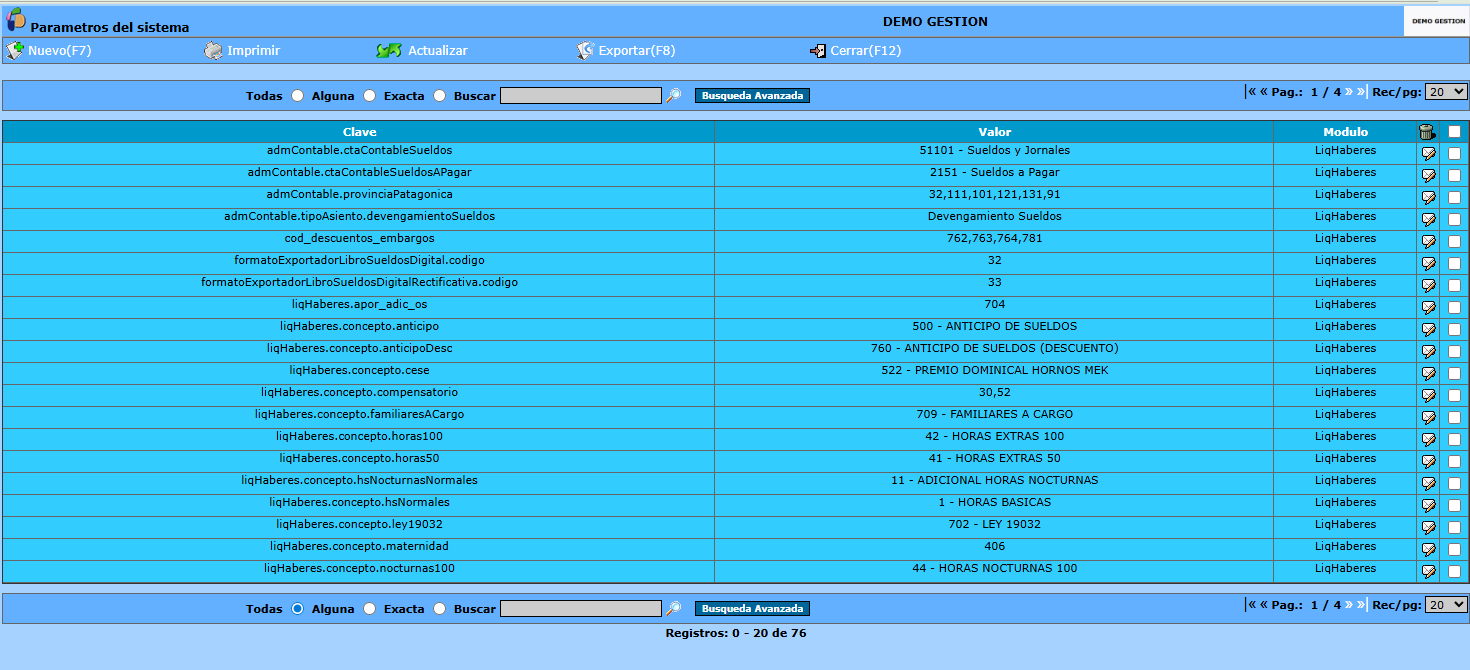
Task: Click the Exportar(F8) icon
Action: pyautogui.click(x=586, y=50)
